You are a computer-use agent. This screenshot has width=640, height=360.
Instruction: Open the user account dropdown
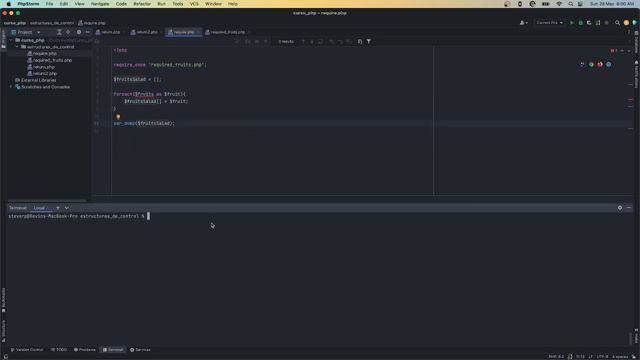tap(524, 23)
